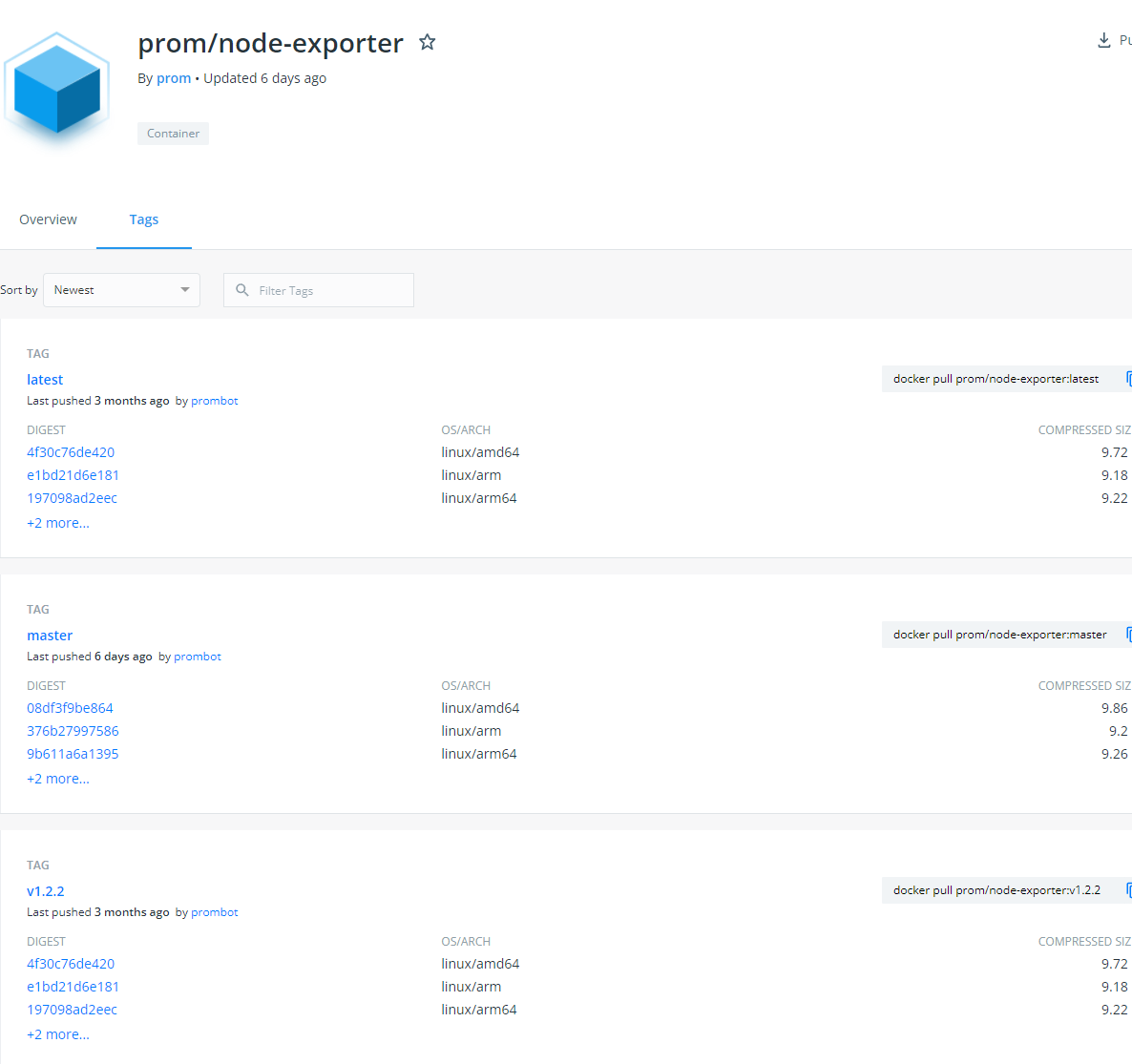Copy the master docker pull command
This screenshot has width=1132, height=1064.
click(1127, 635)
